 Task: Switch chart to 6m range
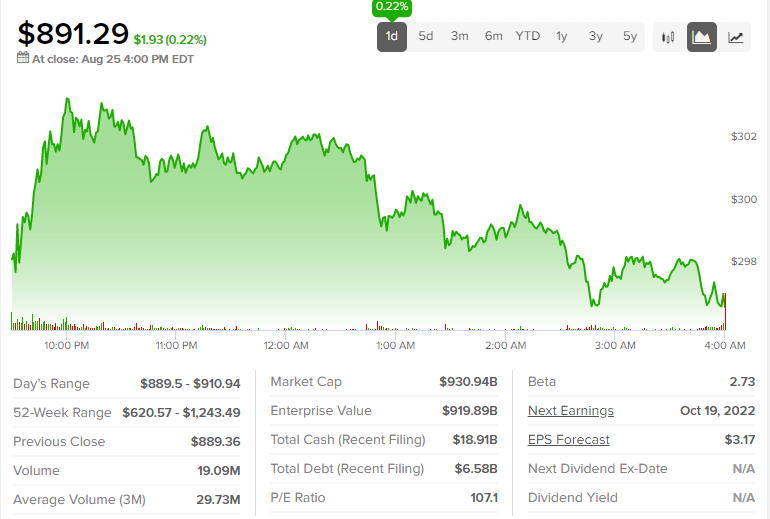(x=494, y=36)
